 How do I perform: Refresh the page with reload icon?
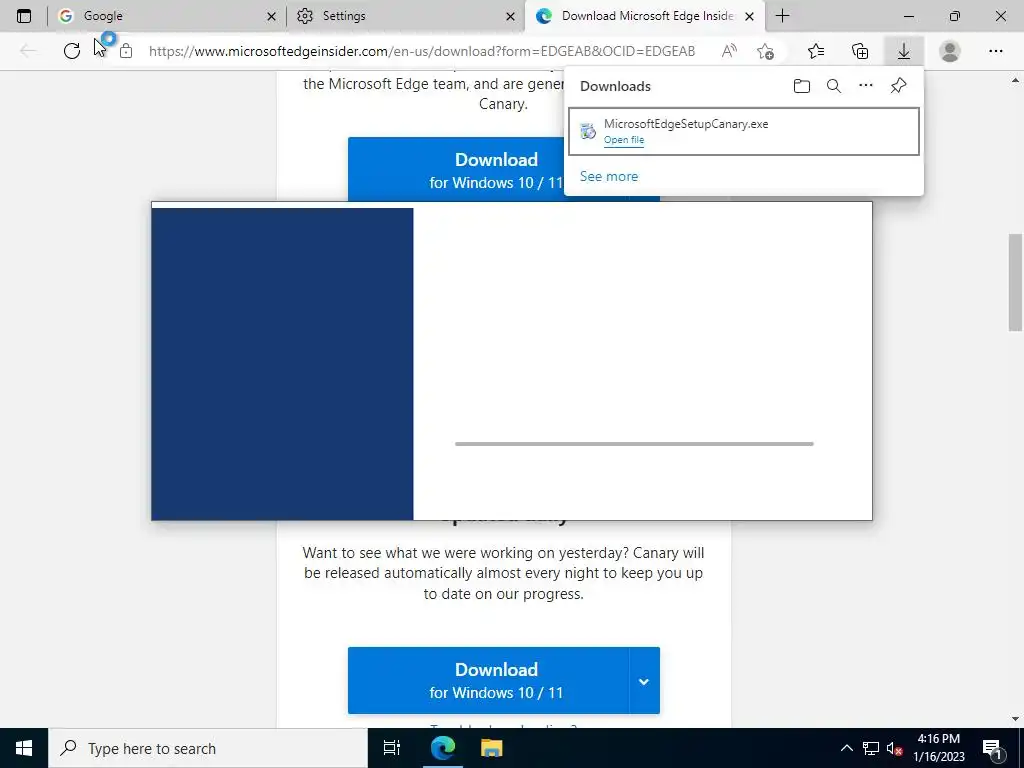click(72, 51)
